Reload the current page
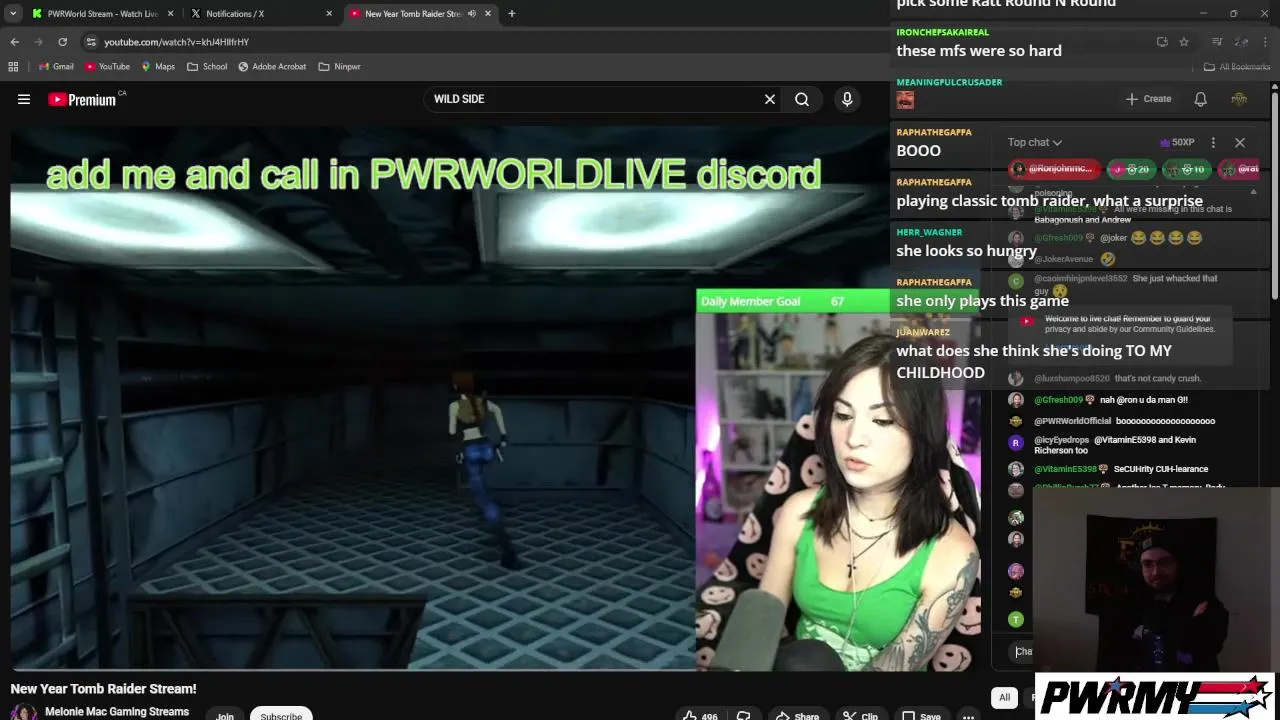The width and height of the screenshot is (1280, 720). pos(62,42)
